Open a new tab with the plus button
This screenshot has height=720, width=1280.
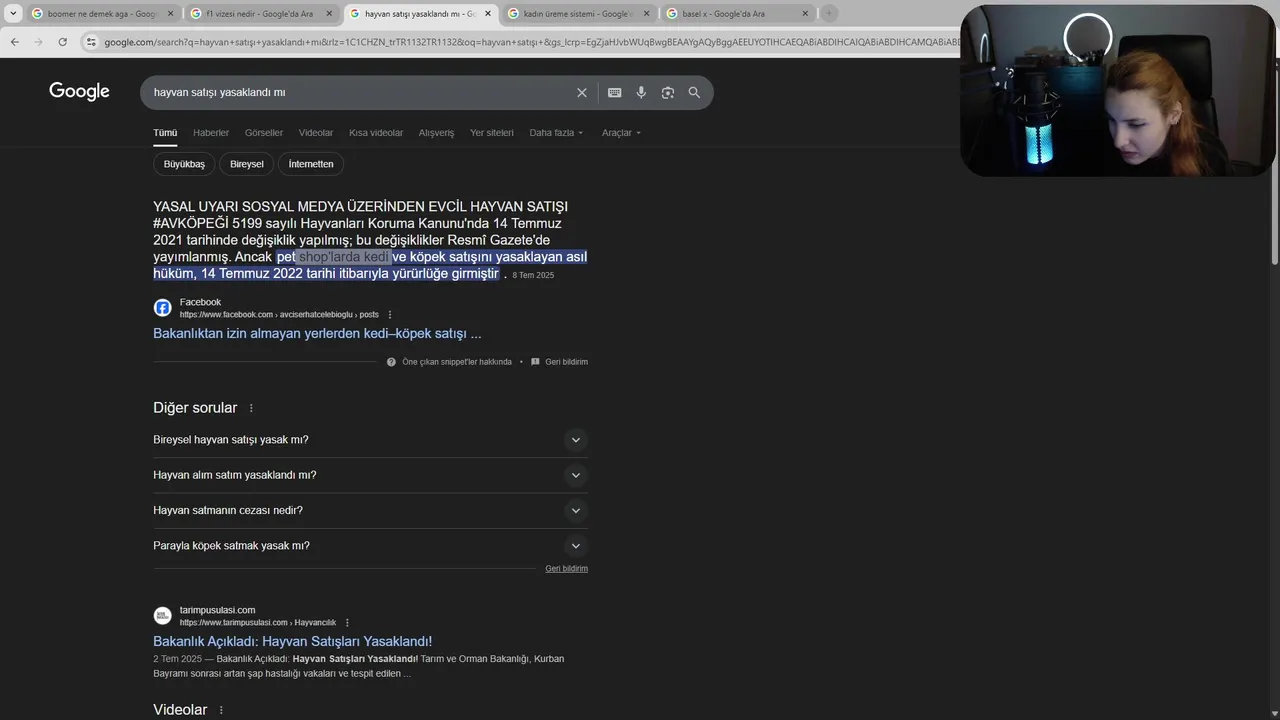click(829, 14)
